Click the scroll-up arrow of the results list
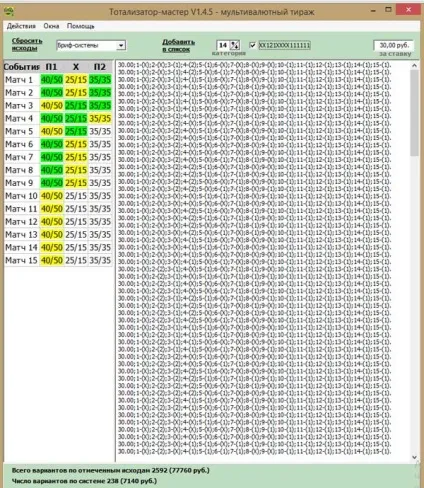This screenshot has height=488, width=424. (414, 66)
